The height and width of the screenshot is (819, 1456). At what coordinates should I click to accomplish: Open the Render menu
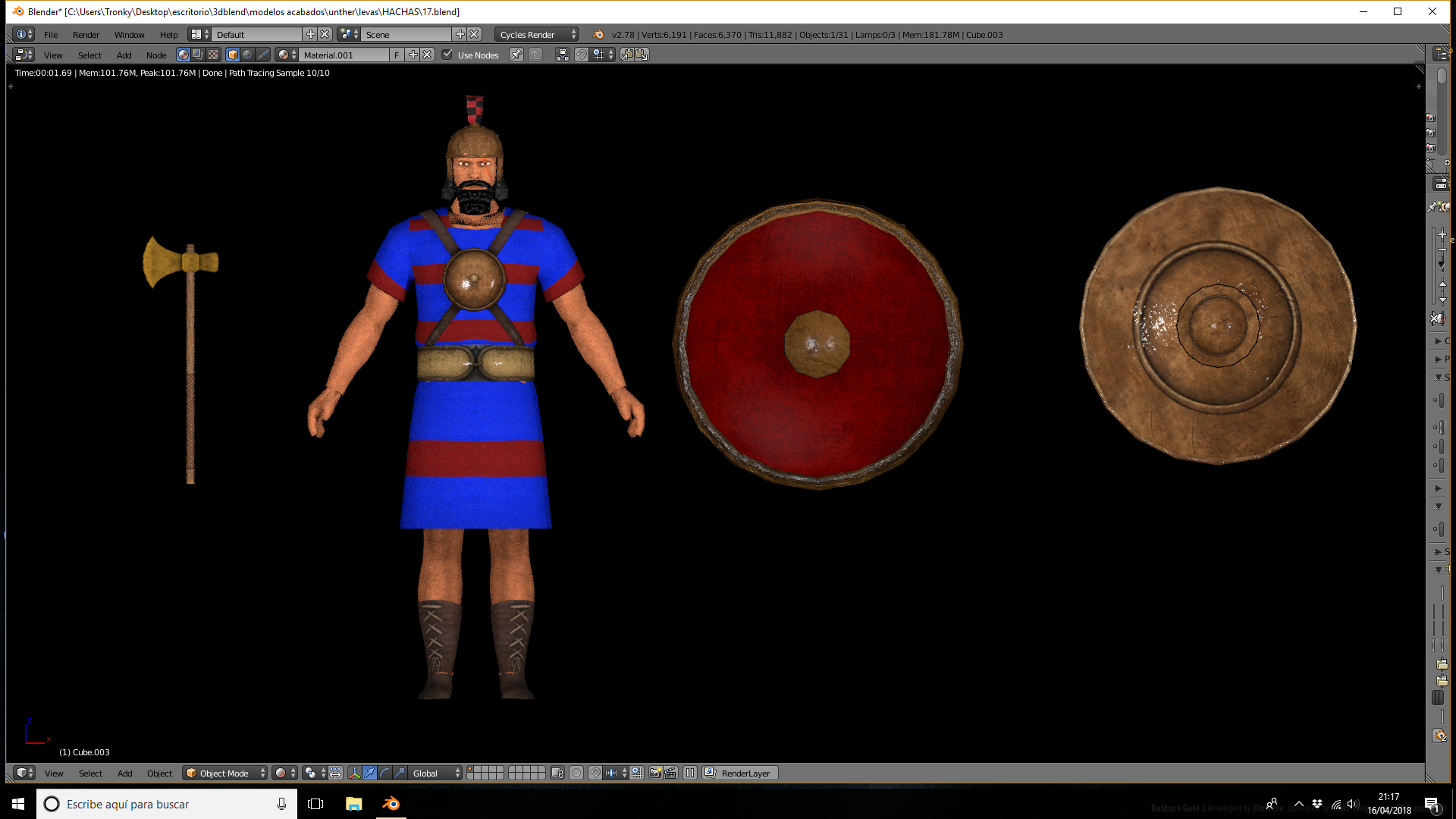pos(86,34)
